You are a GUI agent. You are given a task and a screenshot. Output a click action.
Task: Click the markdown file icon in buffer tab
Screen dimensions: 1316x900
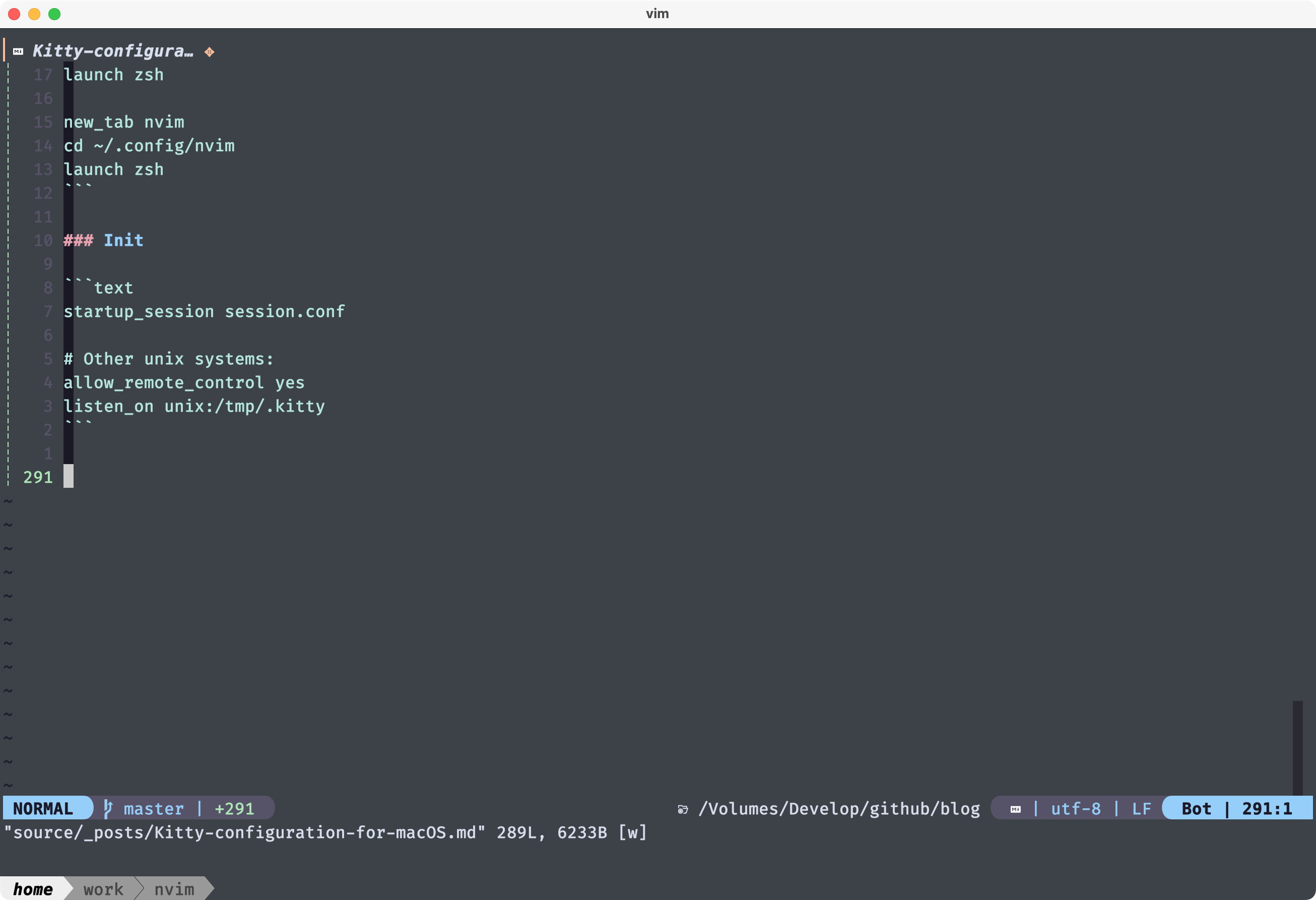pyautogui.click(x=18, y=51)
